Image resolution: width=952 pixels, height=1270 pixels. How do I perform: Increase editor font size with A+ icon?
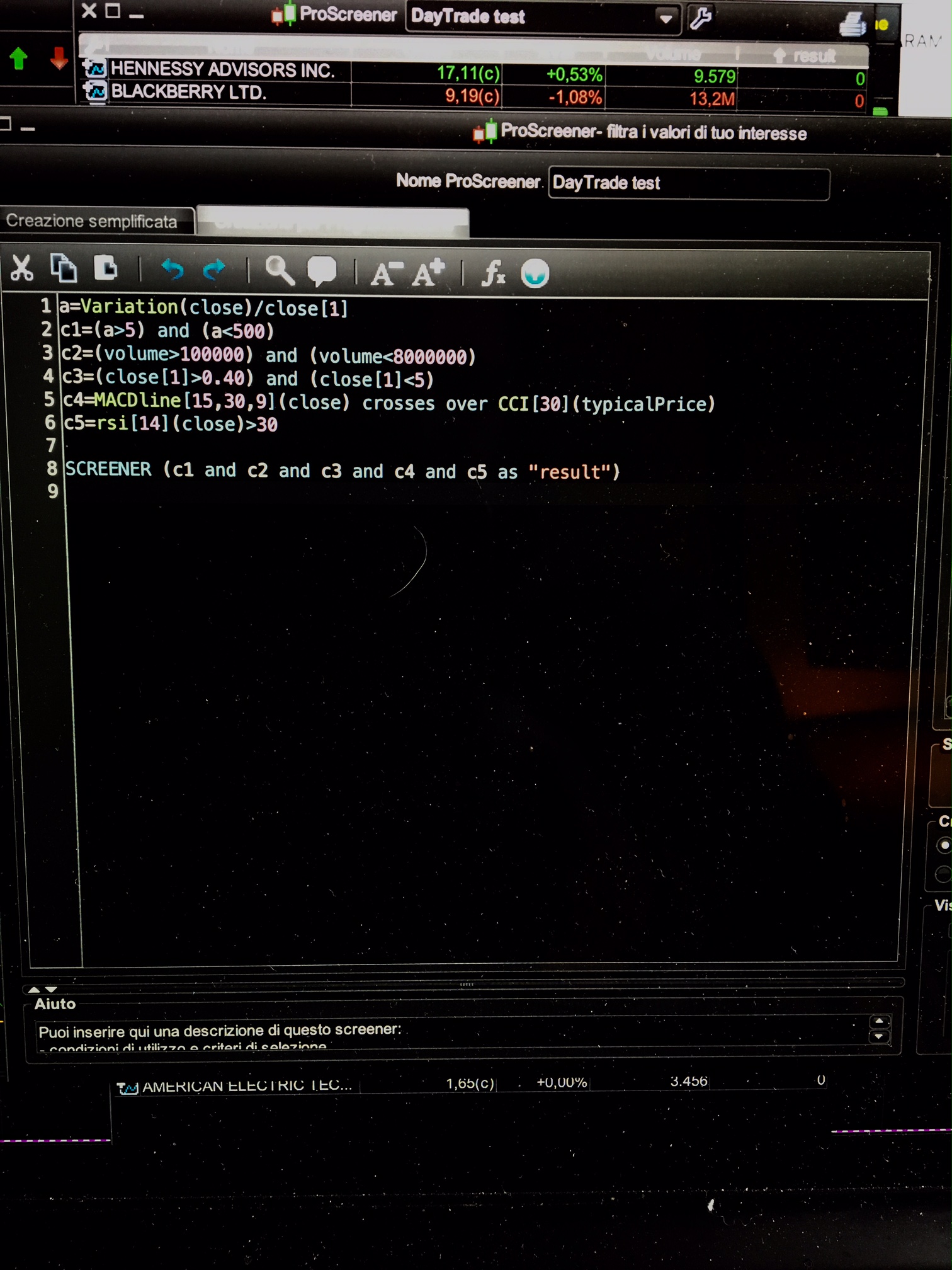click(x=428, y=272)
